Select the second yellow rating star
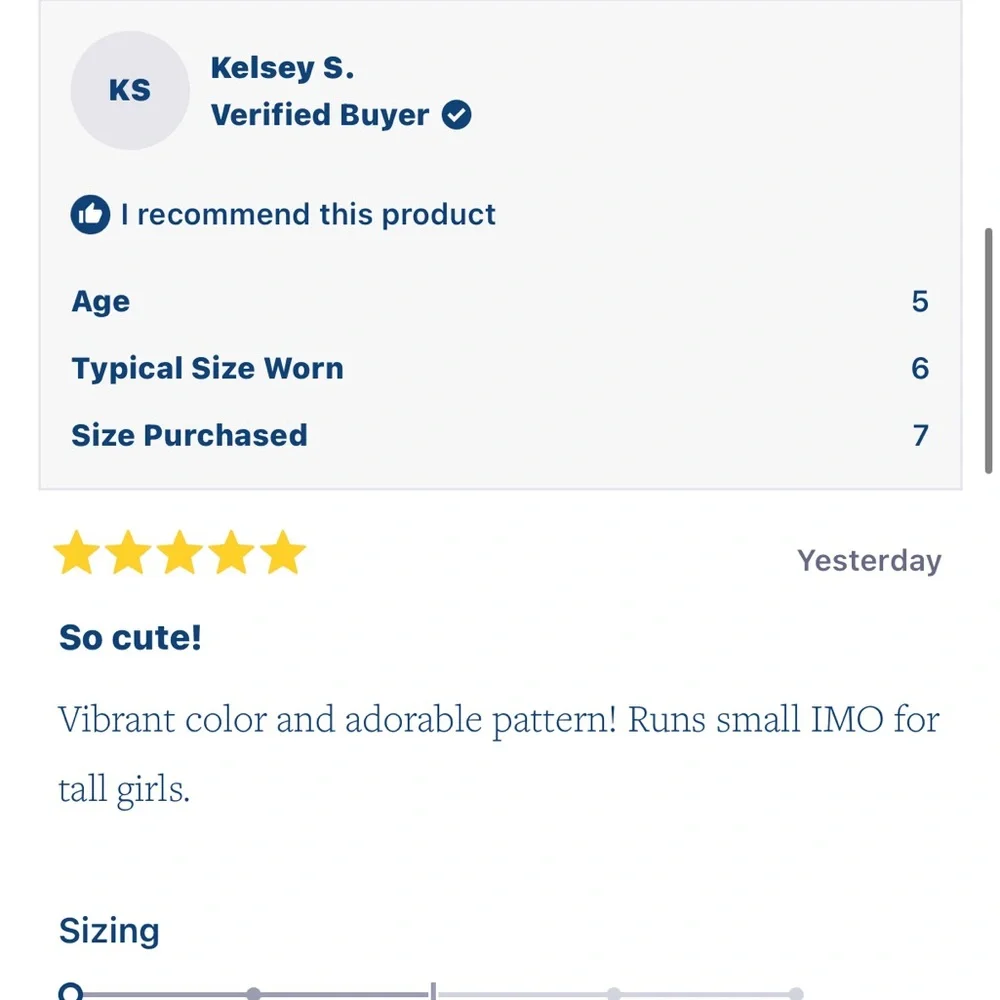This screenshot has height=1000, width=1000. (128, 552)
